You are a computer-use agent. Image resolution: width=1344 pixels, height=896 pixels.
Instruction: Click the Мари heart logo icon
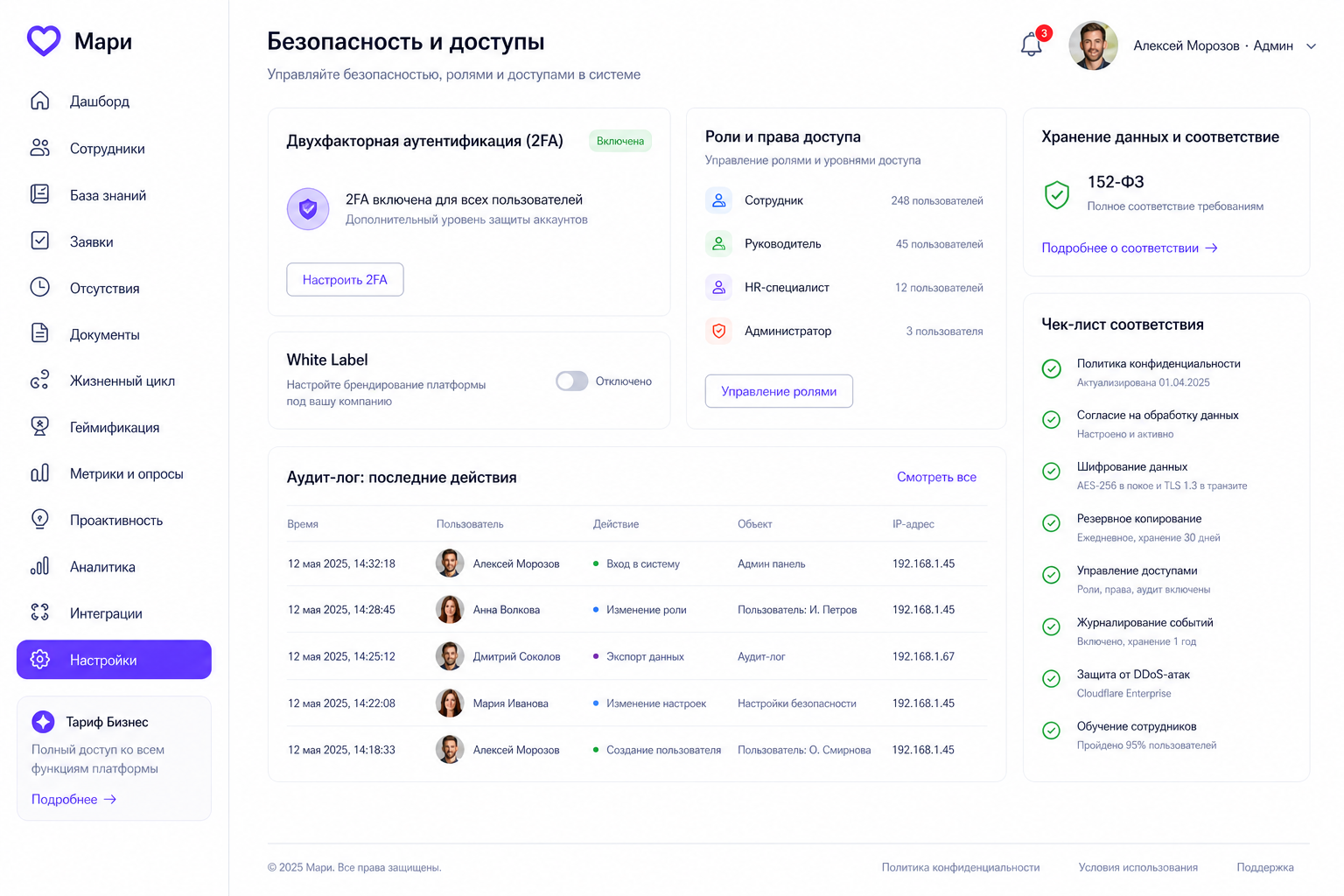tap(44, 41)
